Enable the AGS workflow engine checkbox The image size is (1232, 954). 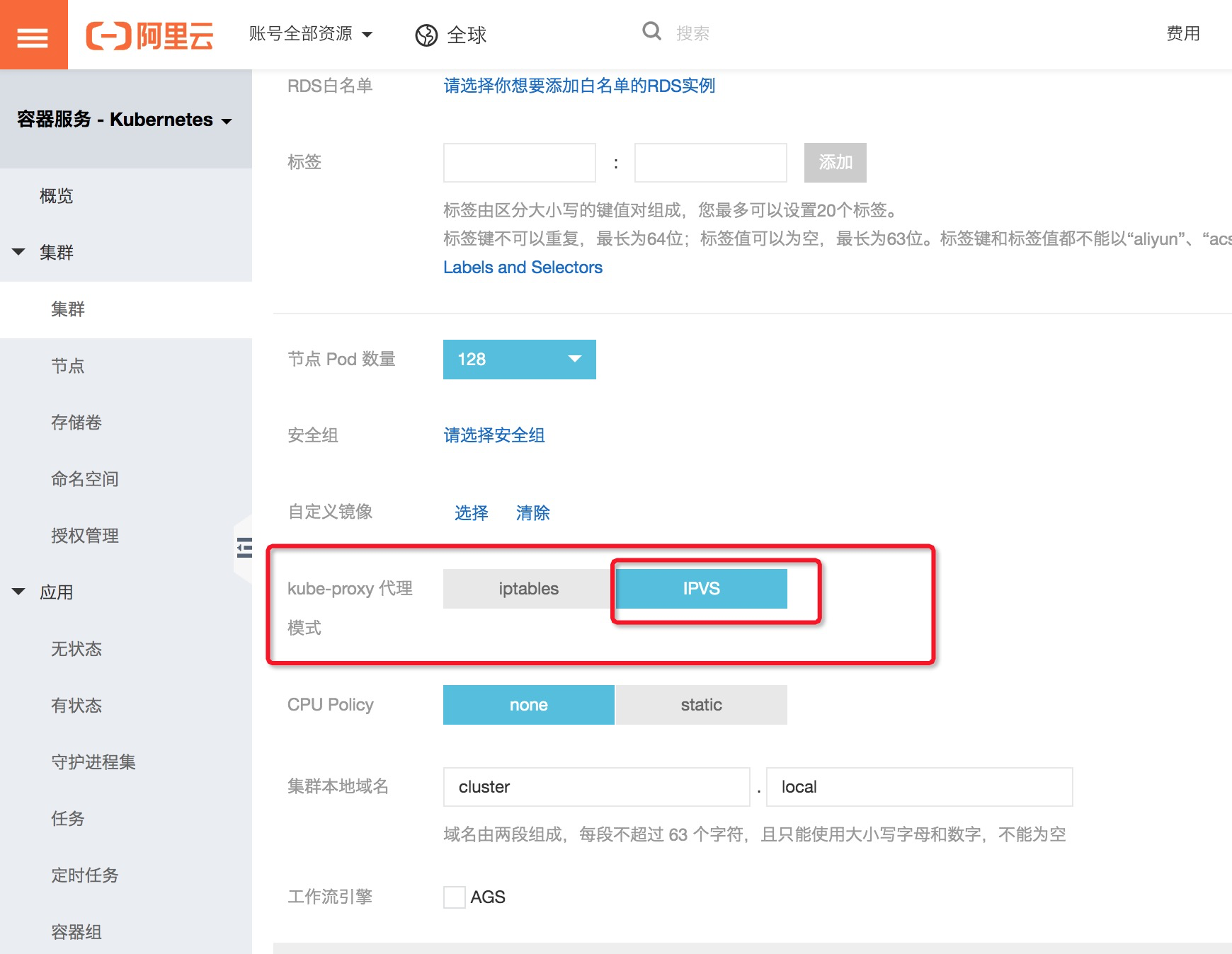point(455,897)
